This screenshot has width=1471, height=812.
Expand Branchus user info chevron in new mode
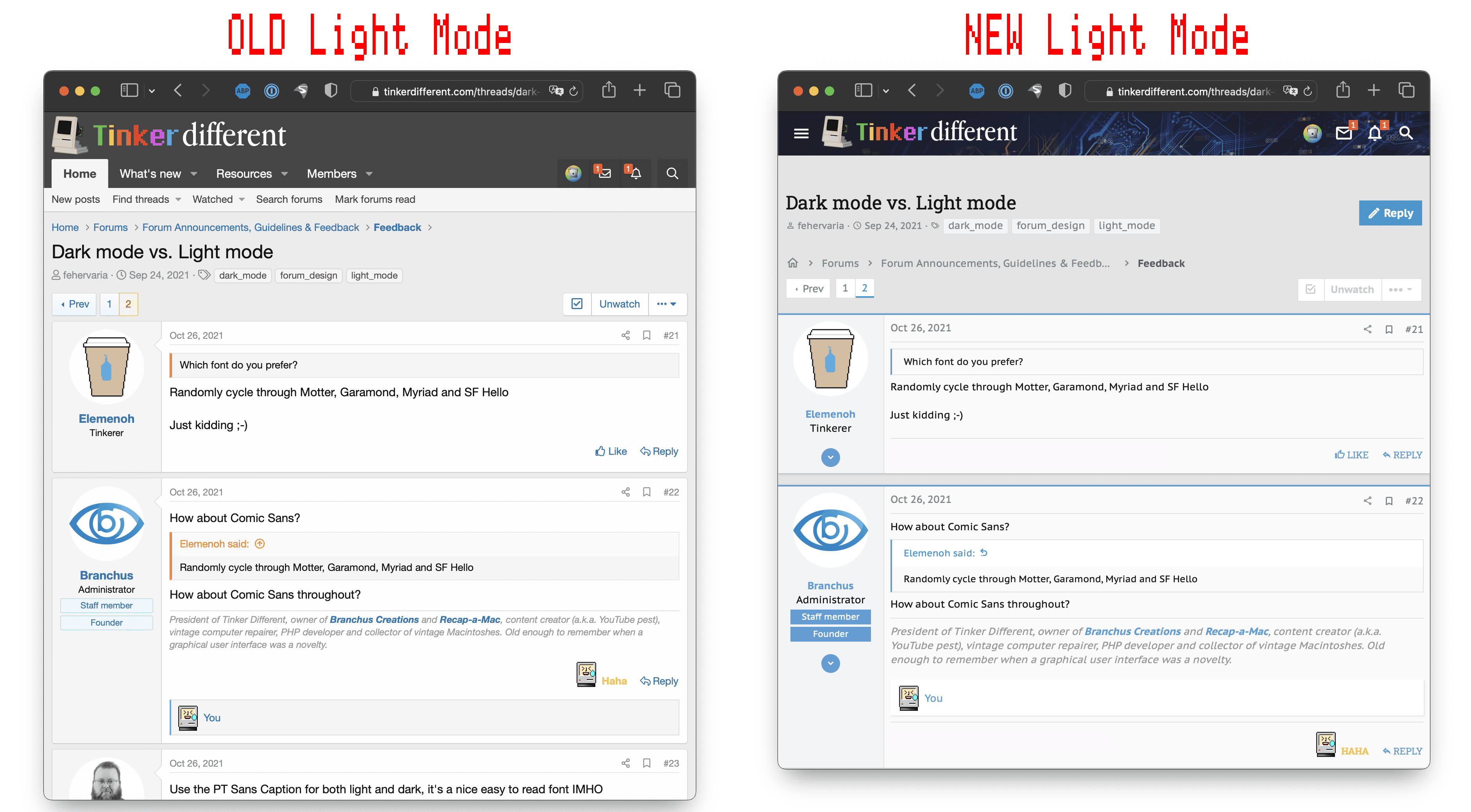click(x=830, y=663)
